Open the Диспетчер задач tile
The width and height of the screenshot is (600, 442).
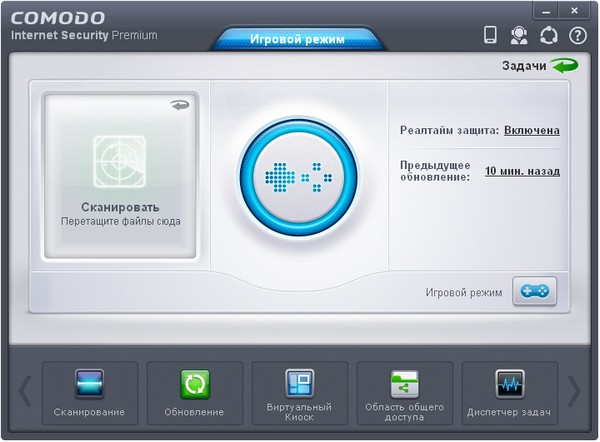510,393
